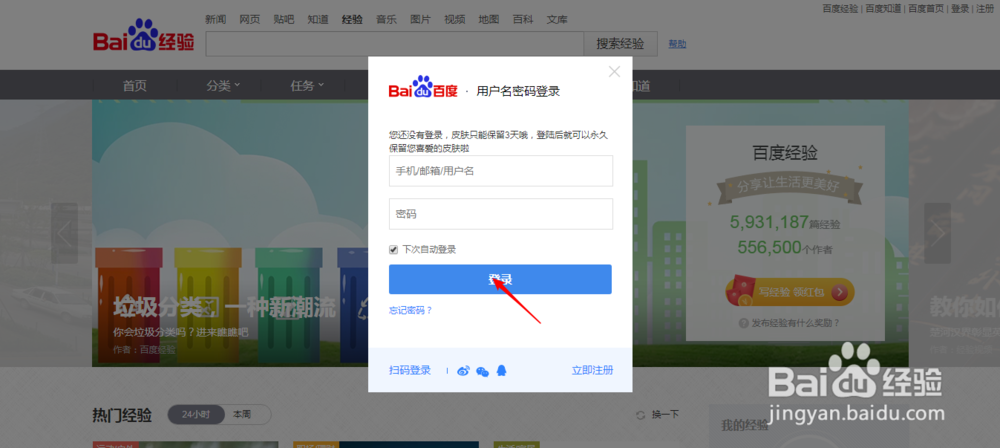Click the 我的经验 heading
The image size is (1000, 448).
pyautogui.click(x=744, y=426)
